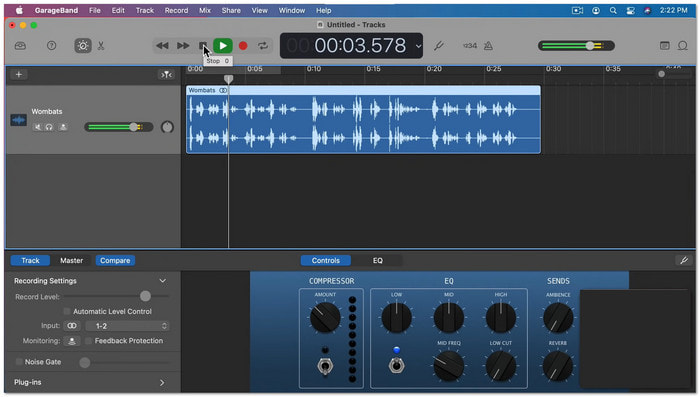Click the Ambience send knob

(x=558, y=318)
